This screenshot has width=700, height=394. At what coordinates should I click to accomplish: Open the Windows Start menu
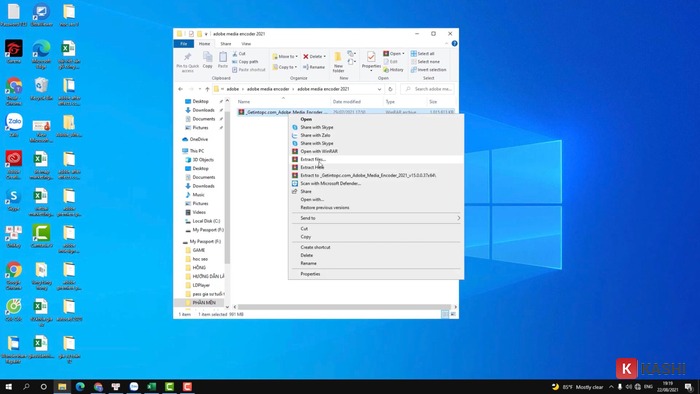pos(8,386)
